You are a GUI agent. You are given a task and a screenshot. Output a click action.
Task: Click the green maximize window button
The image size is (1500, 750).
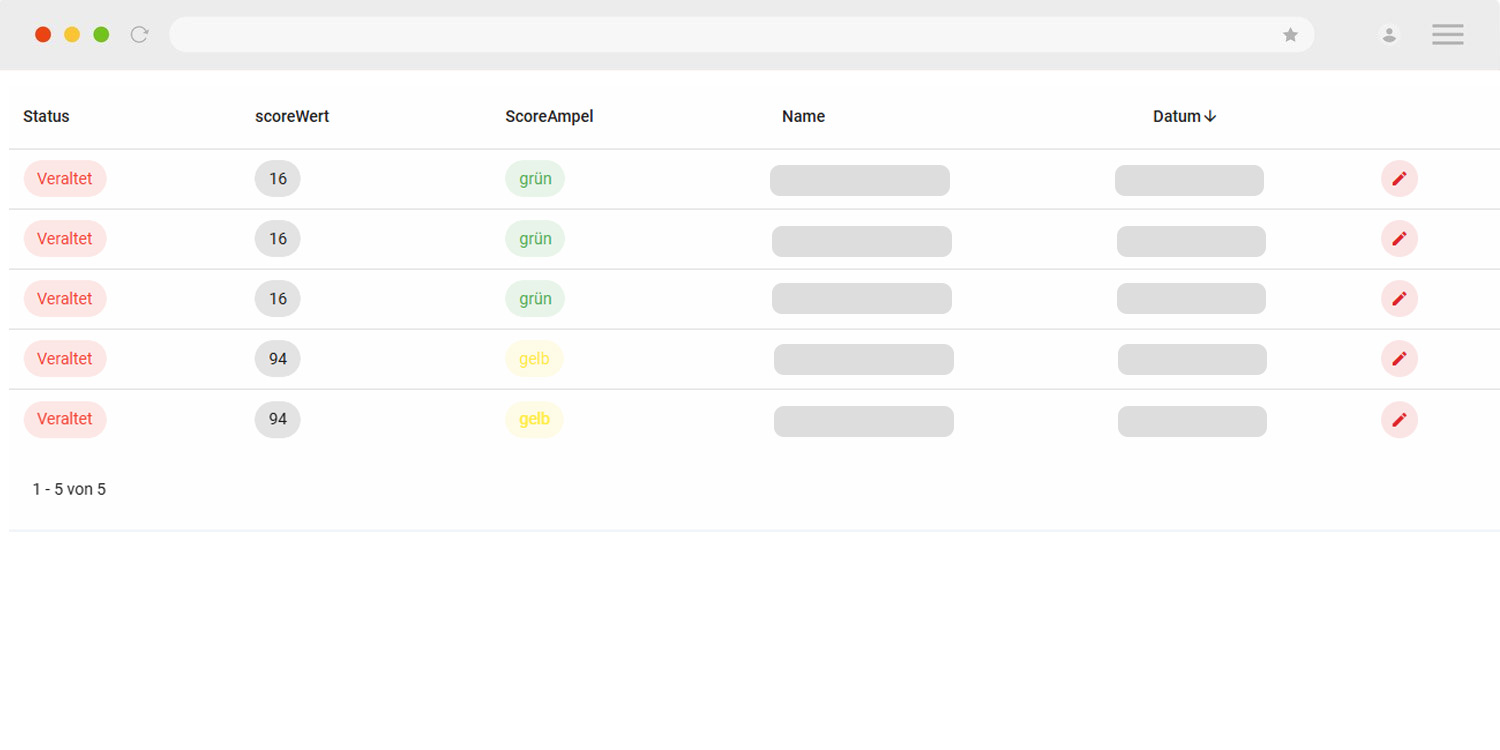point(101,35)
